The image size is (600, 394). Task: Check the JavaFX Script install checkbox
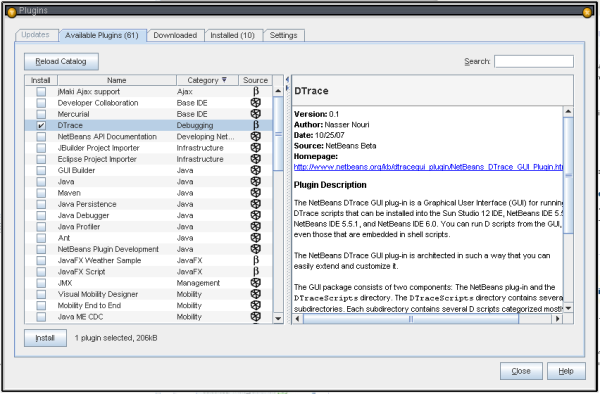click(41, 272)
